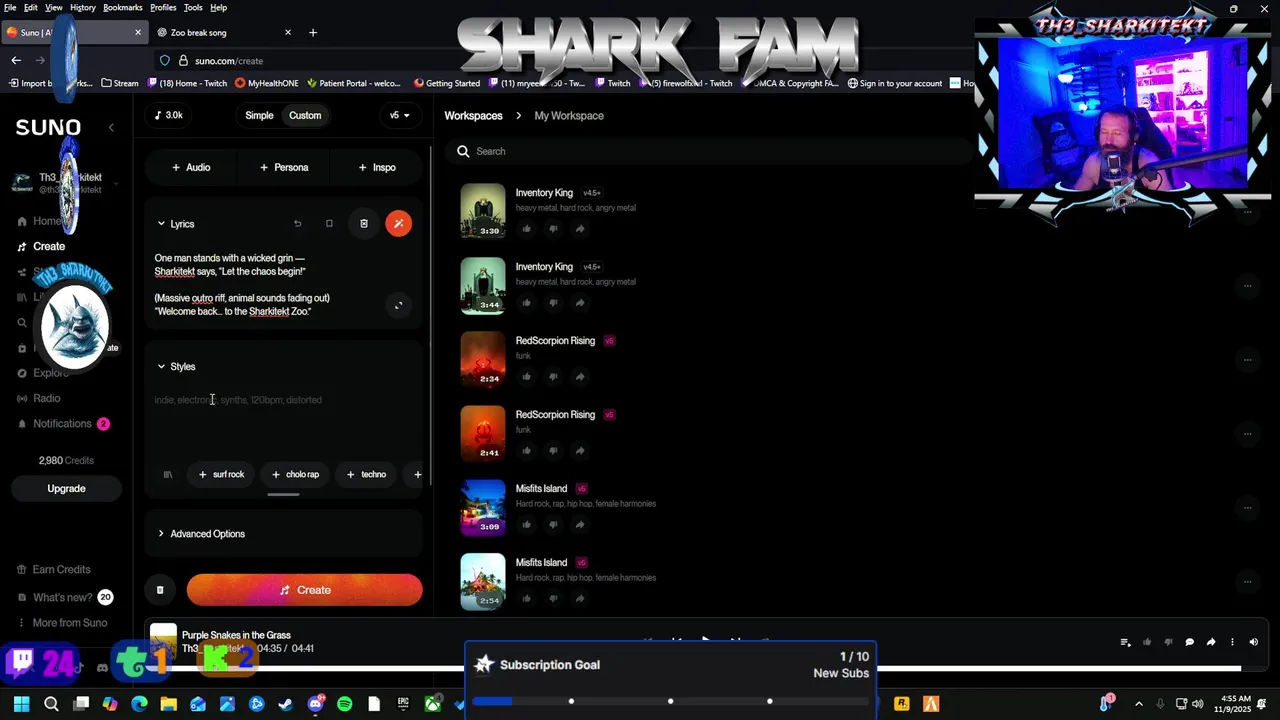Switch to Custom creation mode
Viewport: 1280px width, 720px height.
pyautogui.click(x=305, y=115)
